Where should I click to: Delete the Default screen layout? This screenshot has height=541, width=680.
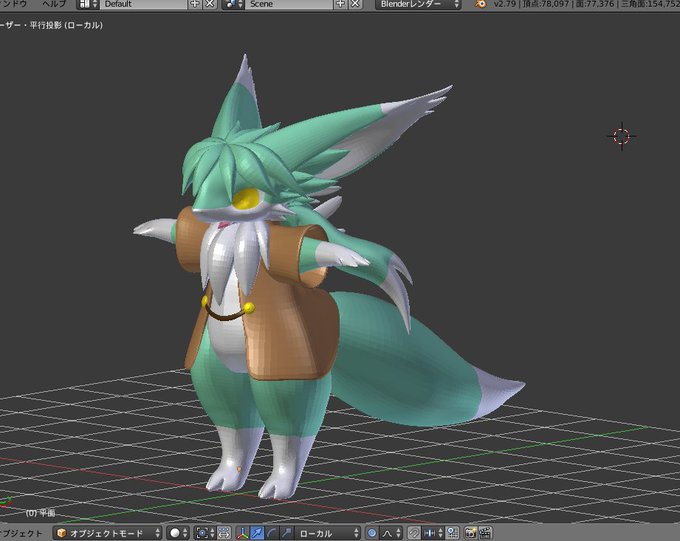210,4
